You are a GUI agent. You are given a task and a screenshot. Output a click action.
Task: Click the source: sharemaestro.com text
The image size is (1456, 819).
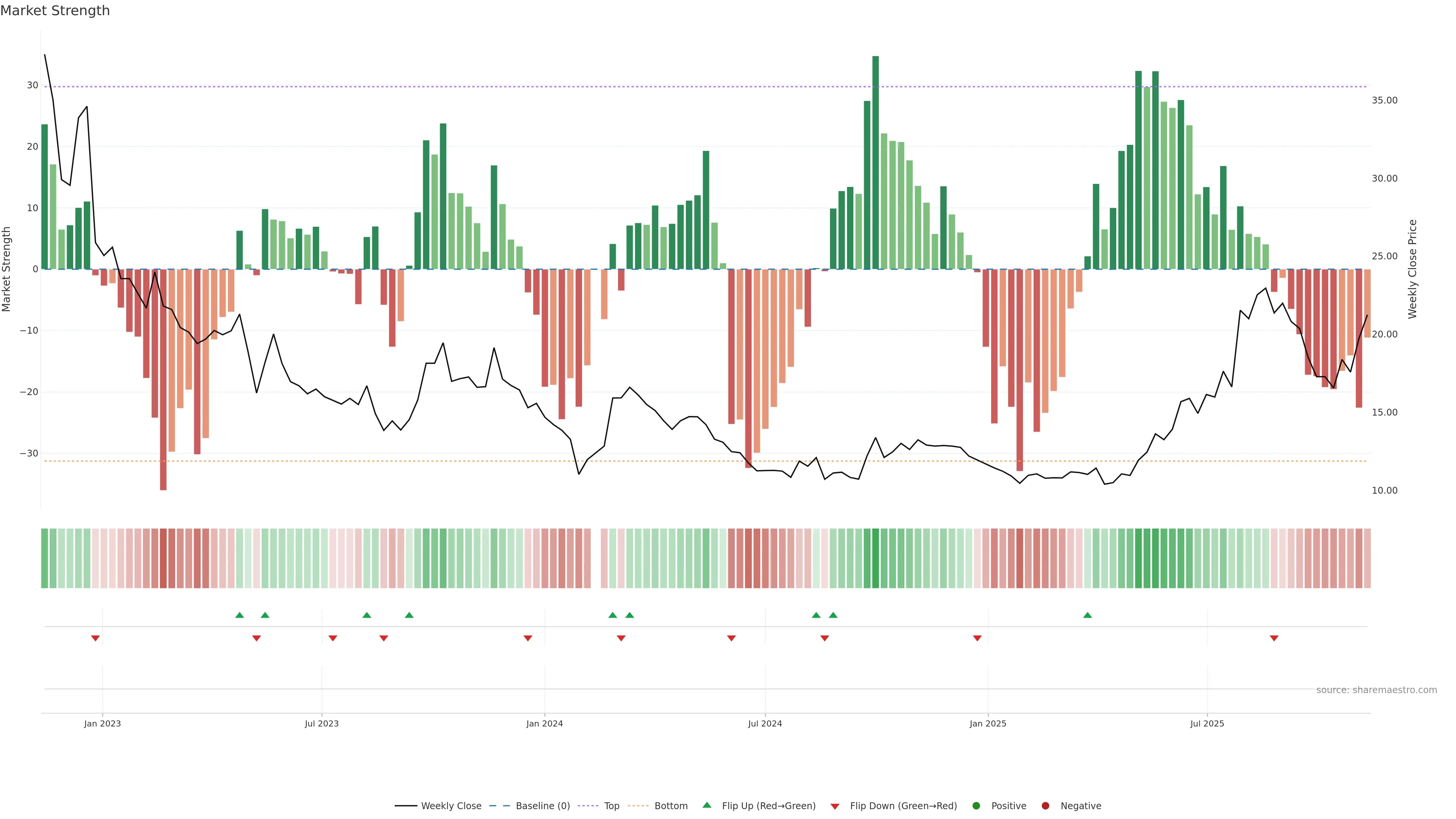click(x=1376, y=690)
